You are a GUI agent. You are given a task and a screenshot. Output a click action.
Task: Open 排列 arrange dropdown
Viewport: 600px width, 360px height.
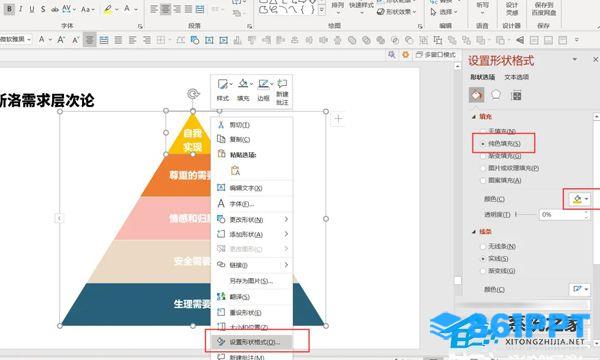(x=337, y=8)
